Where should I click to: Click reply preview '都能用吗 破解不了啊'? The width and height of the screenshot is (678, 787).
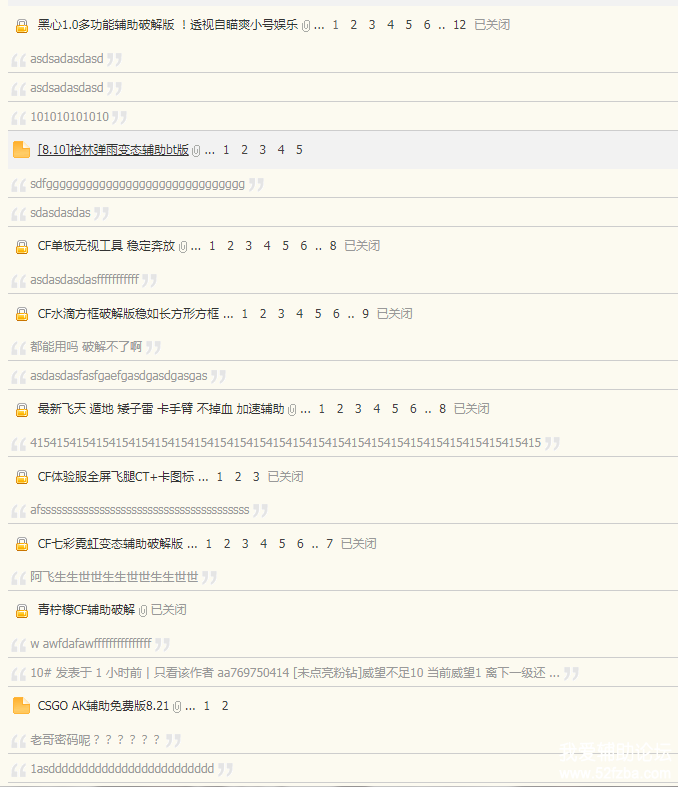(x=86, y=347)
